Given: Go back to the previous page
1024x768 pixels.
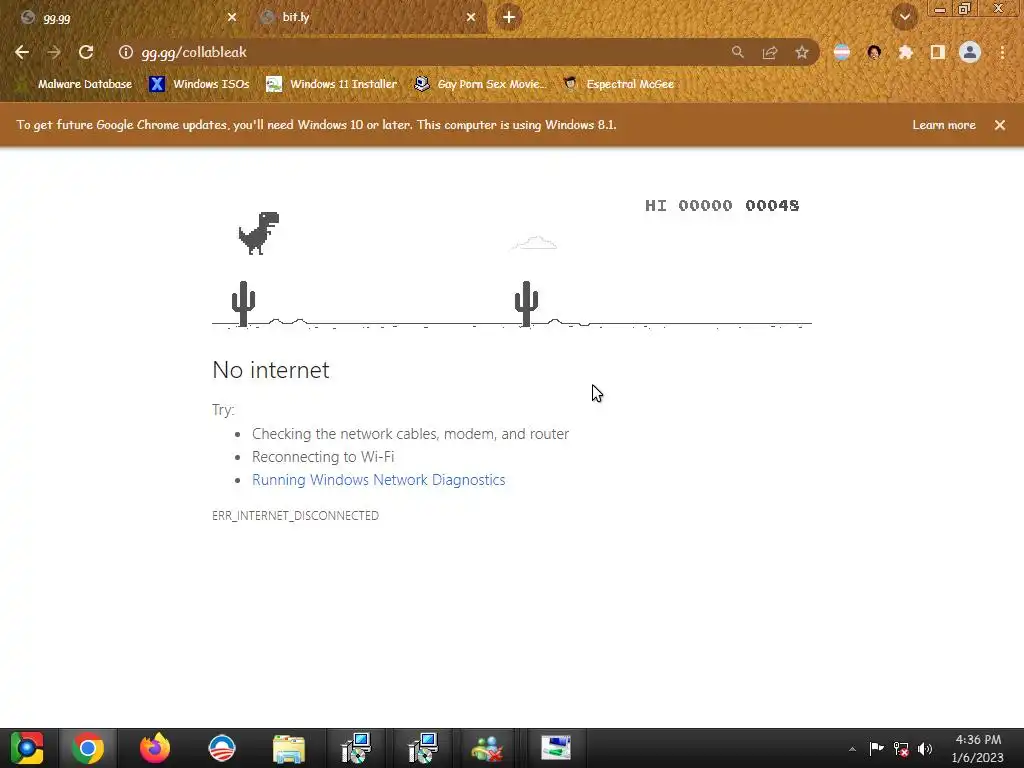Looking at the screenshot, I should (22, 52).
